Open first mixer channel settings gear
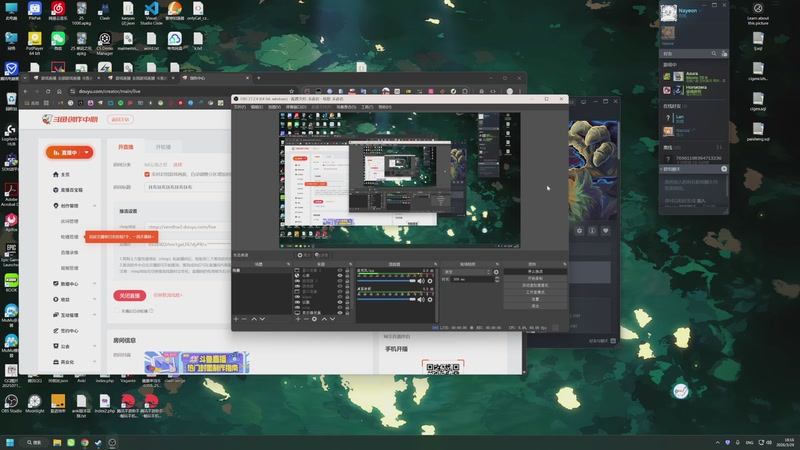Screen dimensions: 800x450 point(430,281)
